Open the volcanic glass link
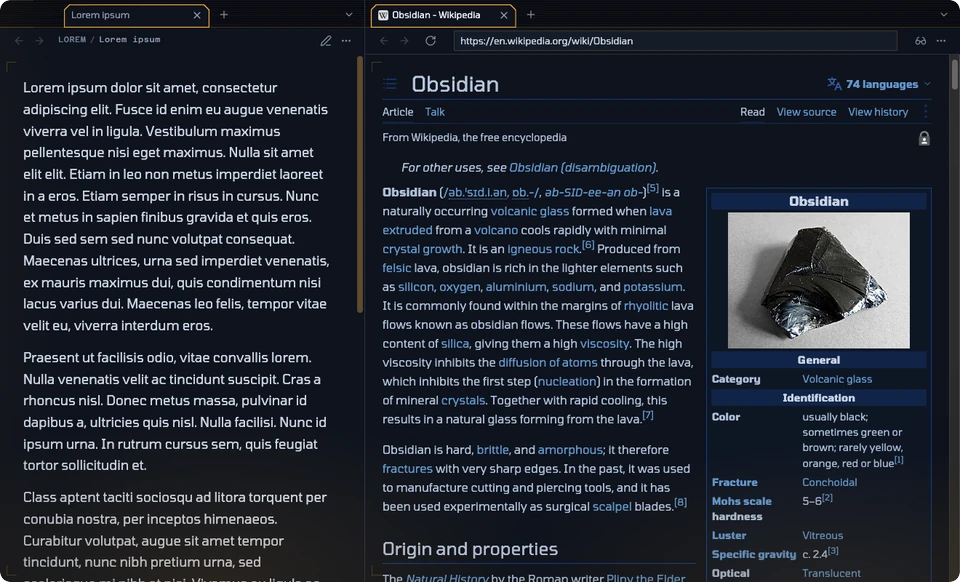 (x=530, y=211)
